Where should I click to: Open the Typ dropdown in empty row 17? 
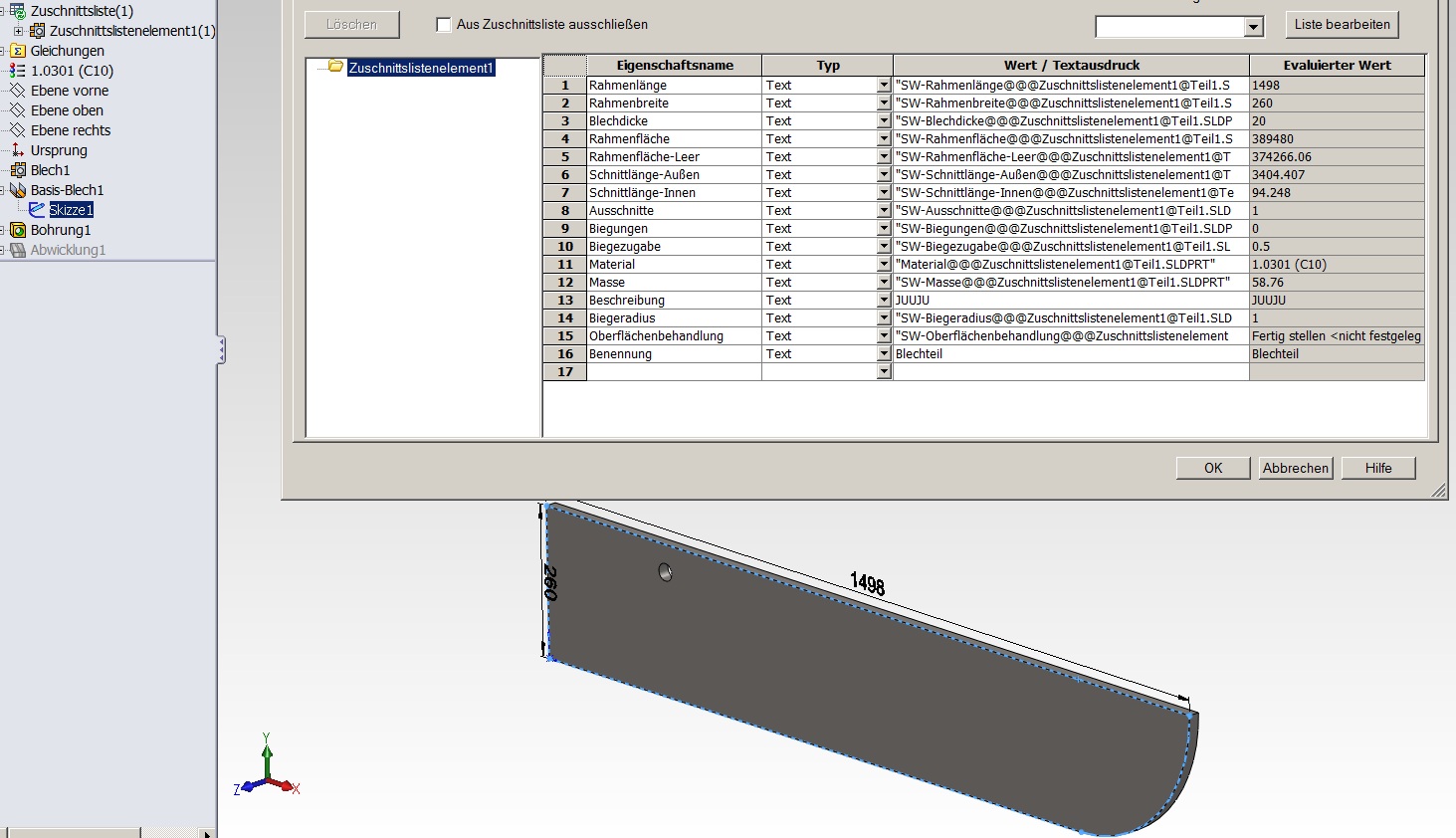point(884,372)
